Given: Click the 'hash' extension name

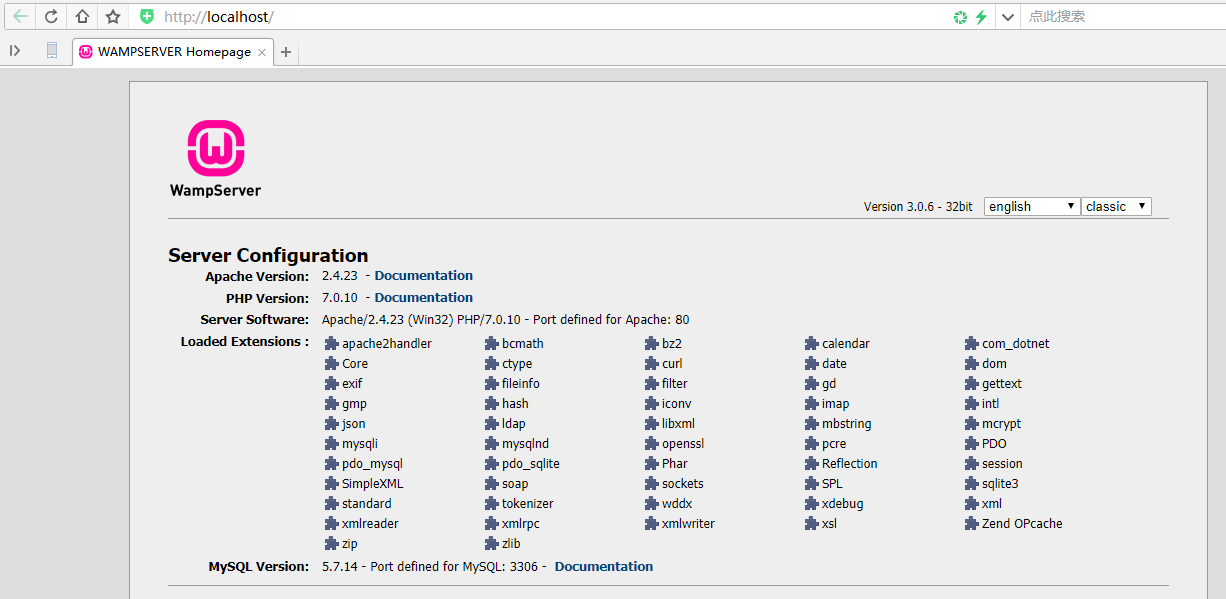Looking at the screenshot, I should click(x=515, y=404).
